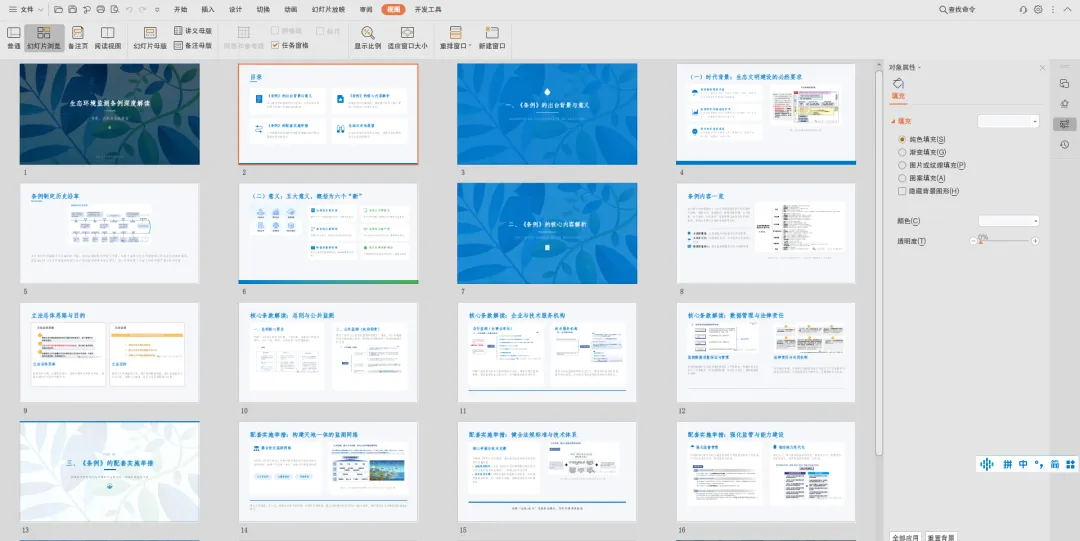Click the IME grid menu icon
The image size is (1080, 541).
[x=1070, y=464]
